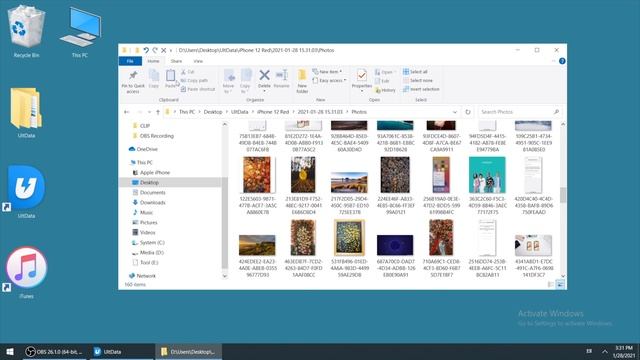Viewport: 640px width, 360px height.
Task: Show hidden system tray icons
Action: click(x=605, y=351)
